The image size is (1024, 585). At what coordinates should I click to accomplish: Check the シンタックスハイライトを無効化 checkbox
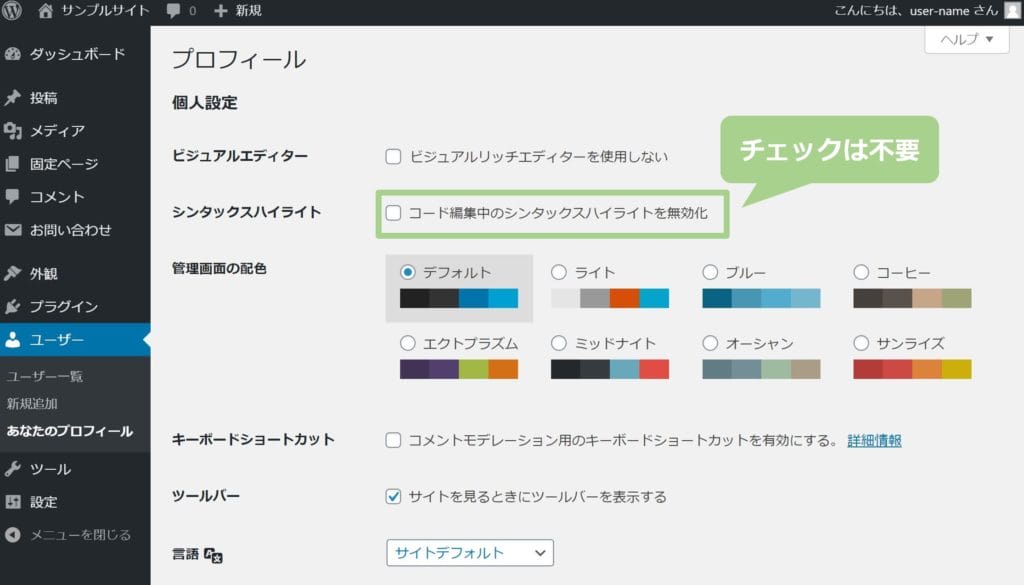coord(394,213)
